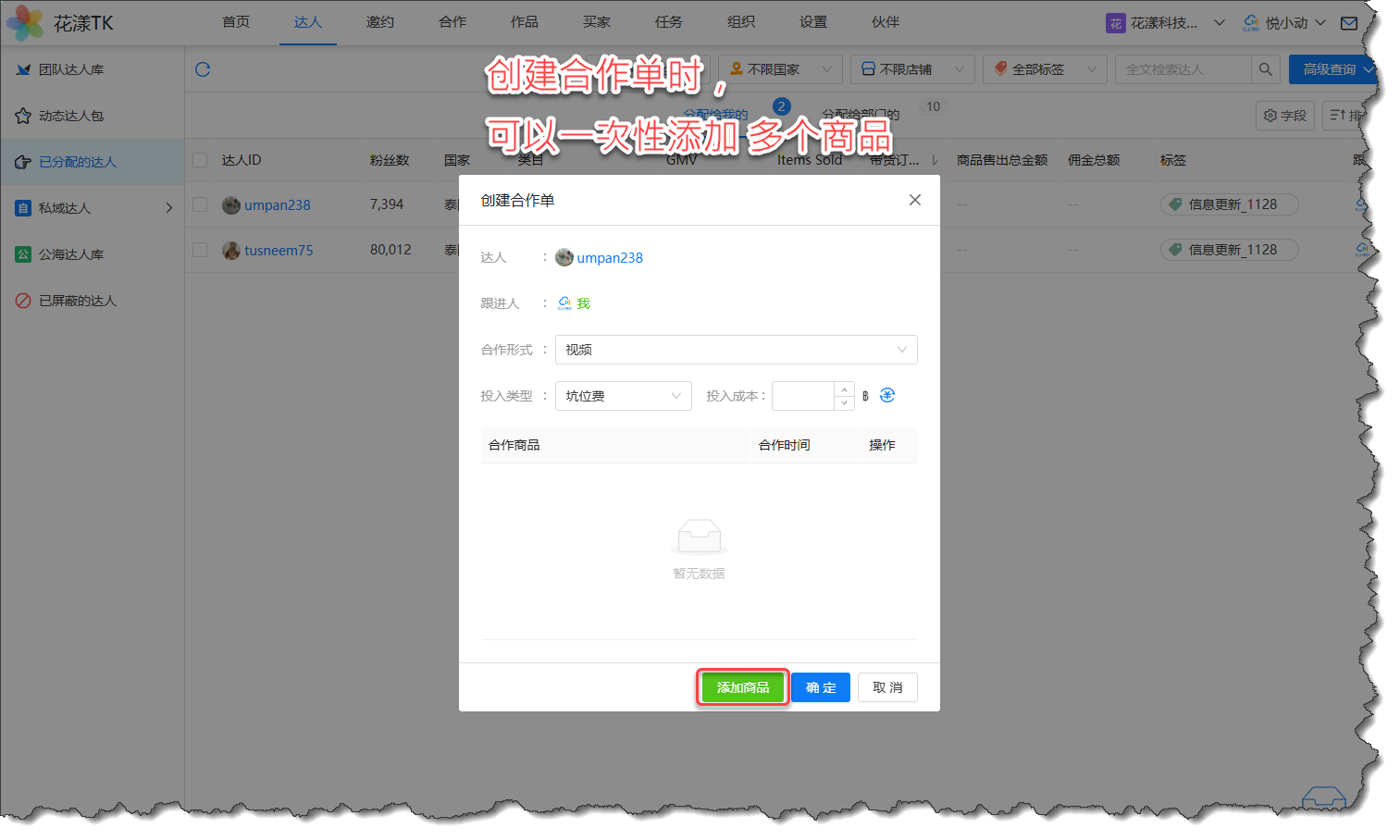Open 动态达人包 star item
The image size is (1400, 840).
(71, 116)
